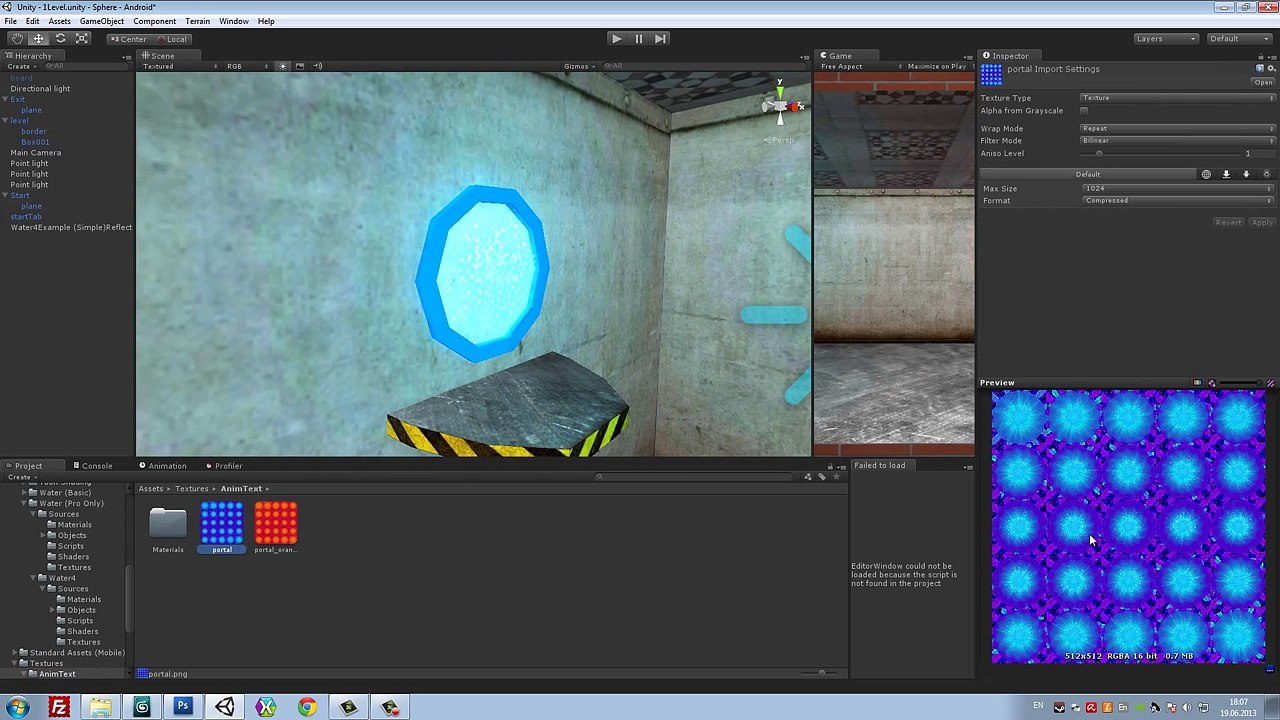This screenshot has height=720, width=1280.
Task: Open the Layers dropdown
Action: [x=1165, y=39]
